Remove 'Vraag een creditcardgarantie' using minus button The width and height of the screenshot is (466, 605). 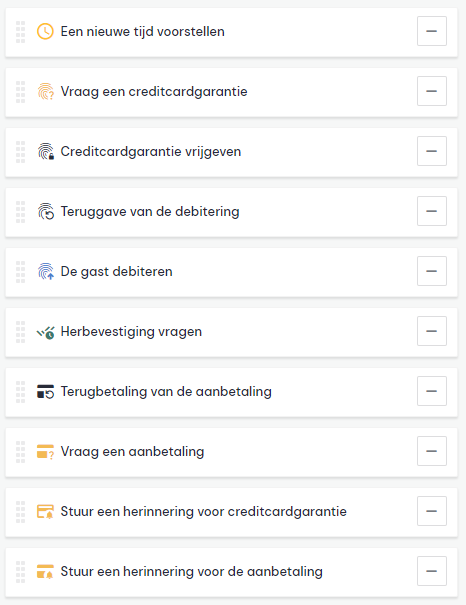coord(432,91)
